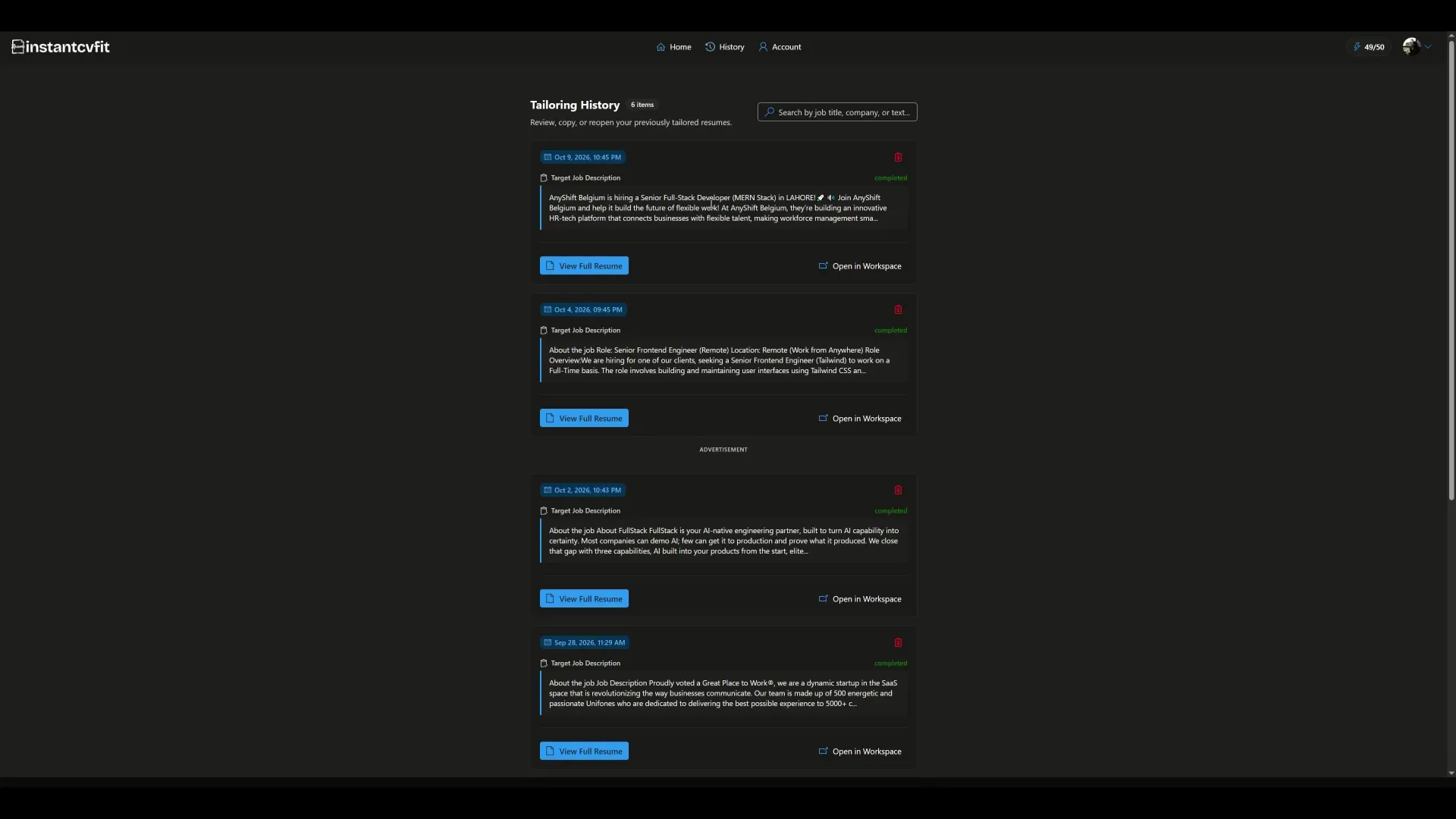Image resolution: width=1456 pixels, height=819 pixels.
Task: Click the Oct 9, 2026, 10:45 PM date badge
Action: [582, 158]
